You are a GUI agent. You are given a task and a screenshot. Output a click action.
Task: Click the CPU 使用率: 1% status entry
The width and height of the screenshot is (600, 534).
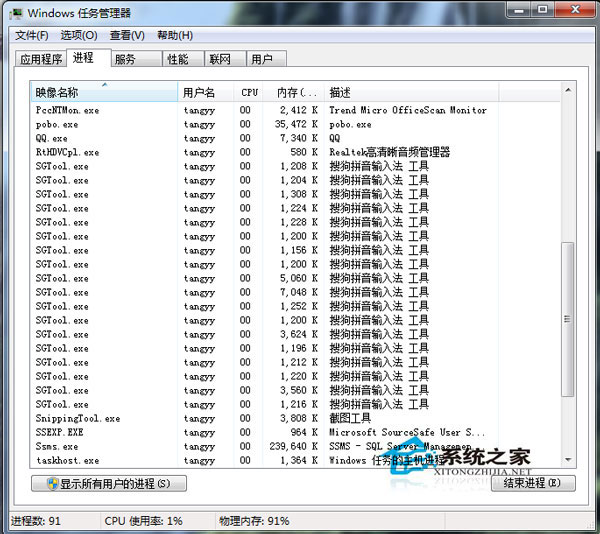point(143,521)
